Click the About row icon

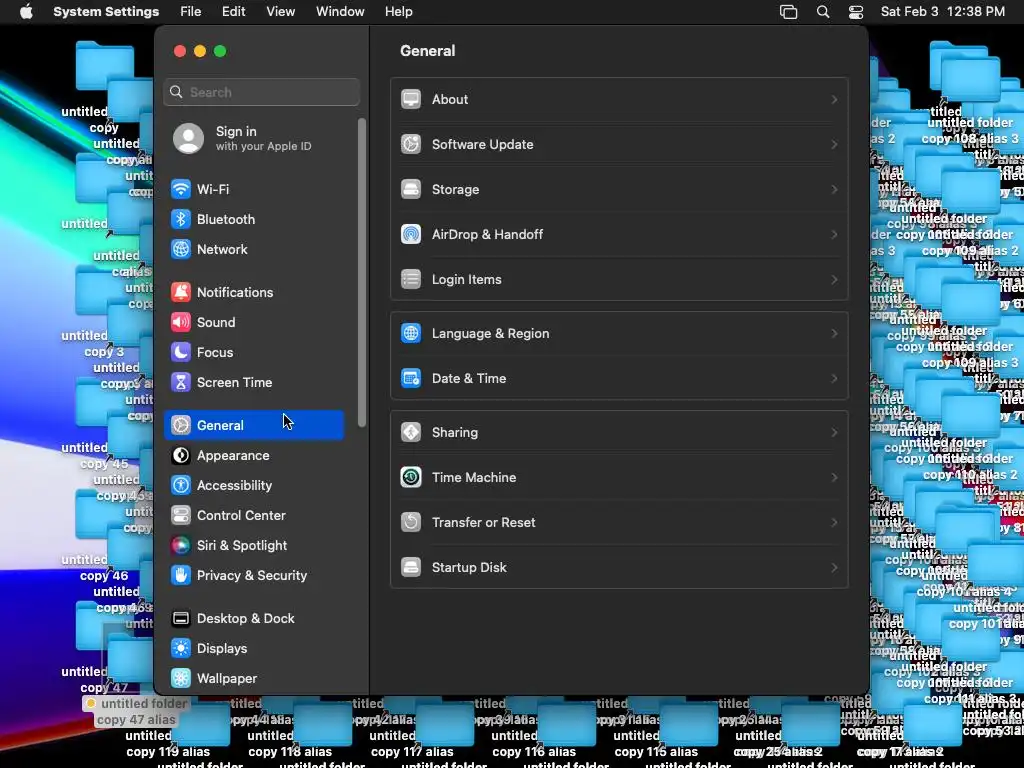[x=411, y=100]
